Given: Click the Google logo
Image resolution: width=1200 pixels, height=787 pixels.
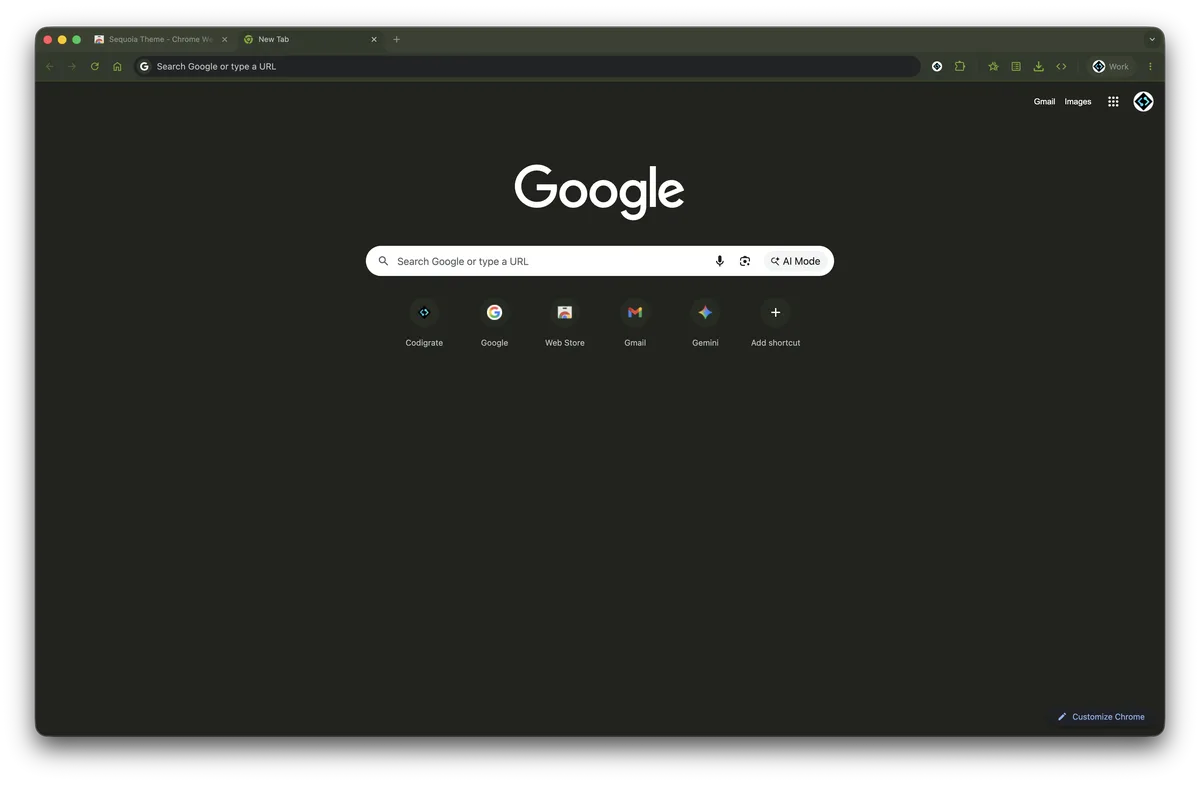Looking at the screenshot, I should point(600,192).
